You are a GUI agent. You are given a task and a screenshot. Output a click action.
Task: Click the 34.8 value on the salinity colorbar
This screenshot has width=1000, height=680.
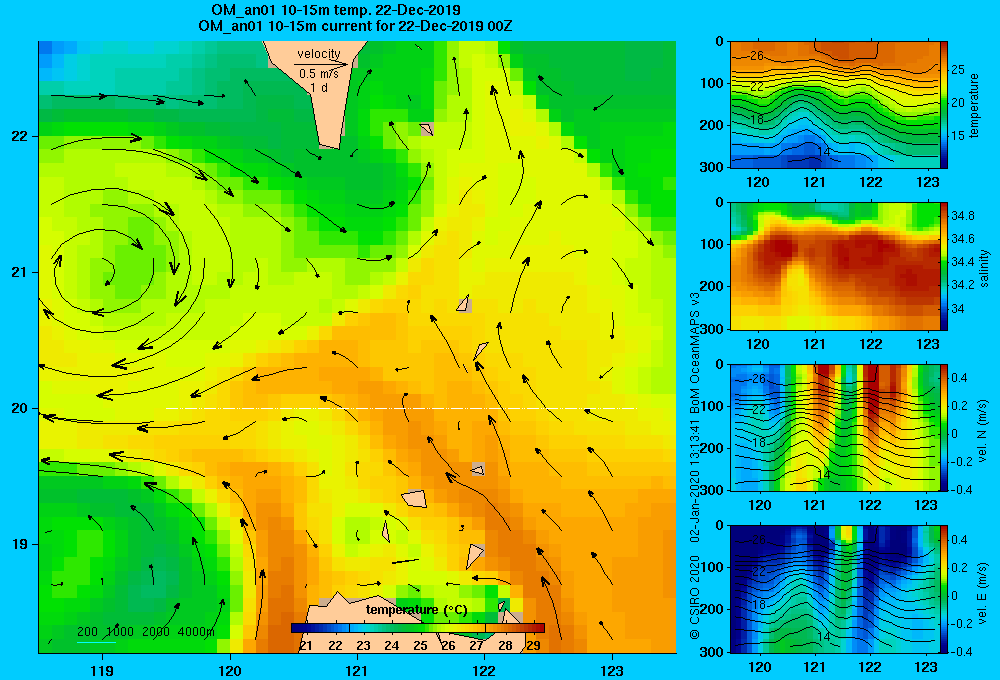pos(962,216)
